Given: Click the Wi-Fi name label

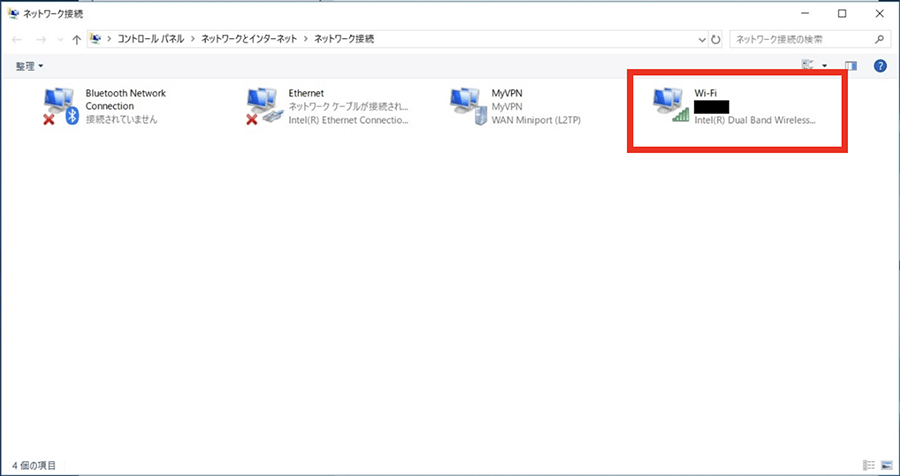Looking at the screenshot, I should tap(706, 93).
